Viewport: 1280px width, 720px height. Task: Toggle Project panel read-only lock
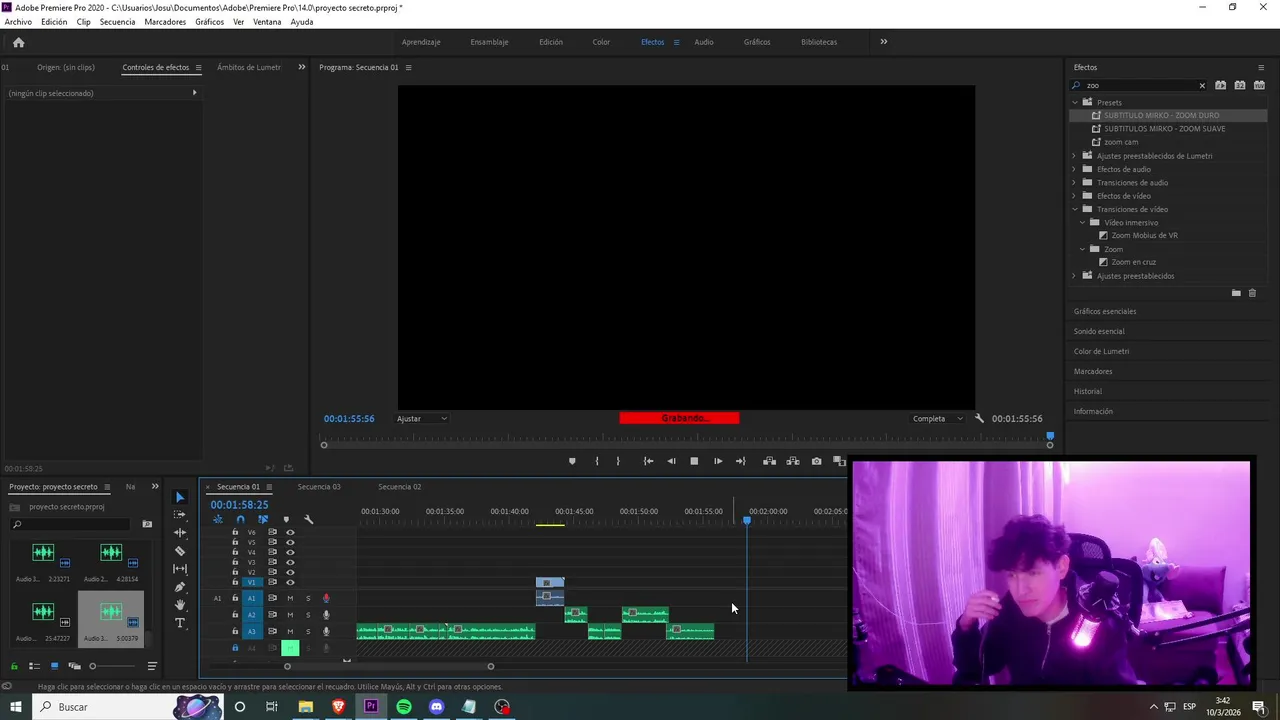tap(14, 666)
